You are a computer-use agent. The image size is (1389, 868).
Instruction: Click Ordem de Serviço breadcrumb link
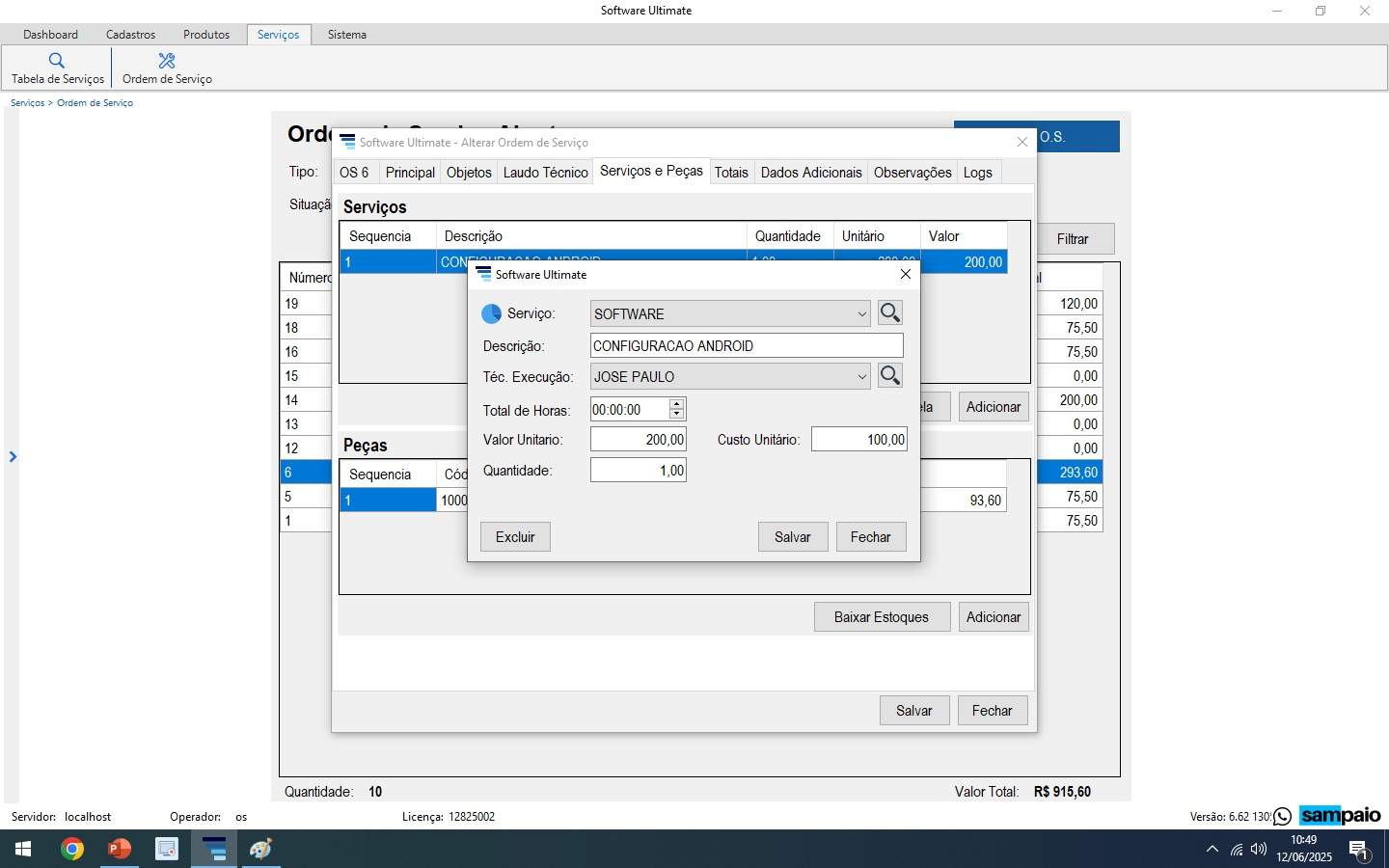pyautogui.click(x=95, y=103)
